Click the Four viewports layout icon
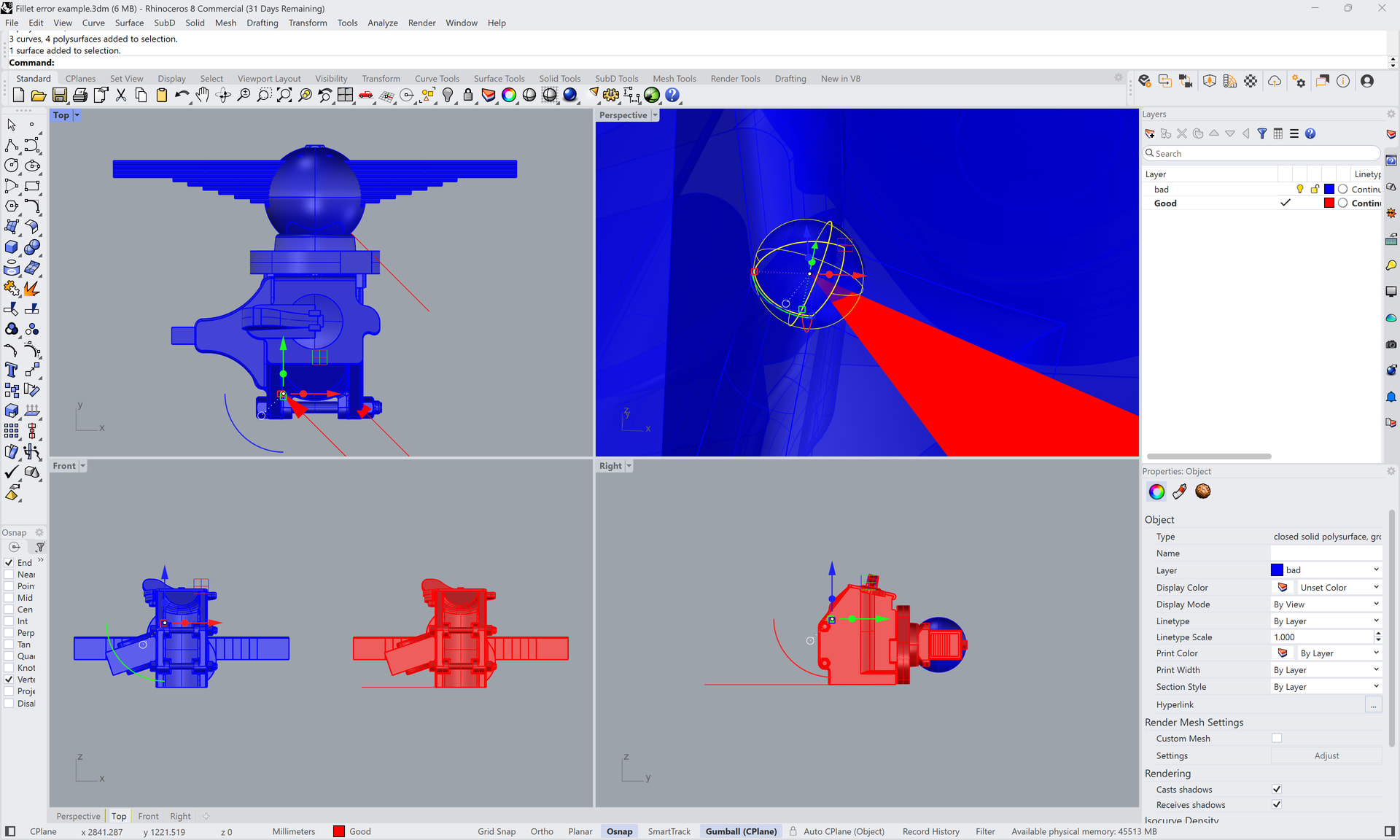 [x=346, y=95]
